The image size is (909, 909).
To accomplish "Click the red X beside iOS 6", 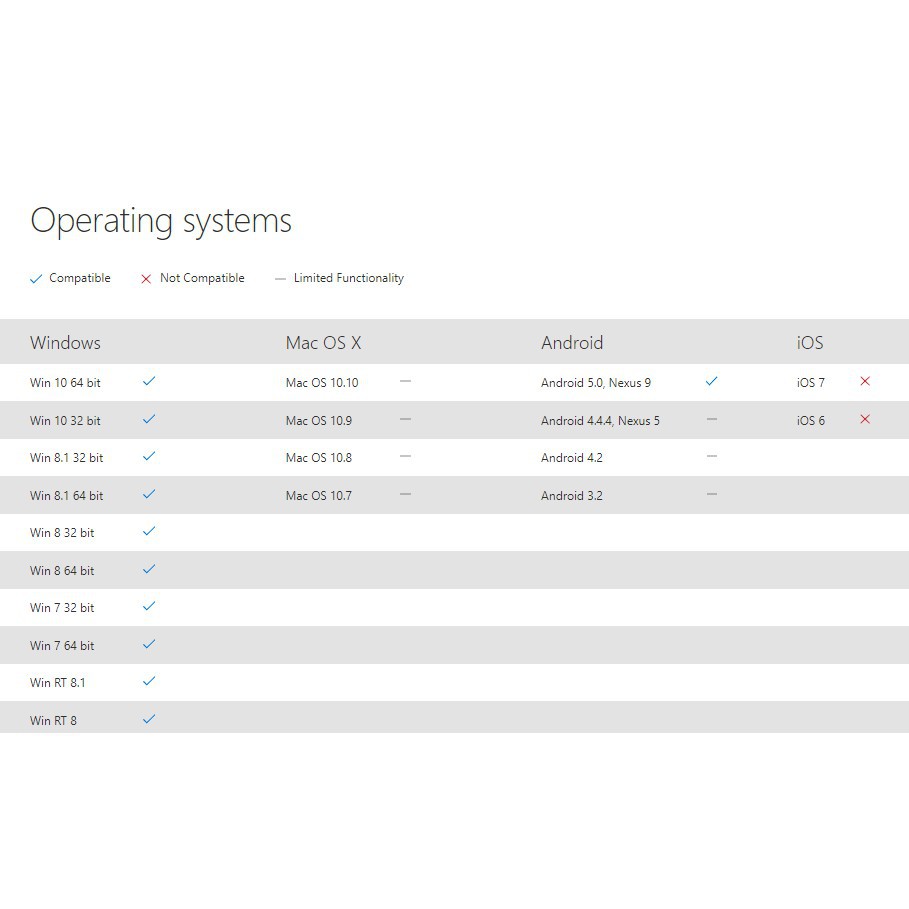I will tap(865, 419).
